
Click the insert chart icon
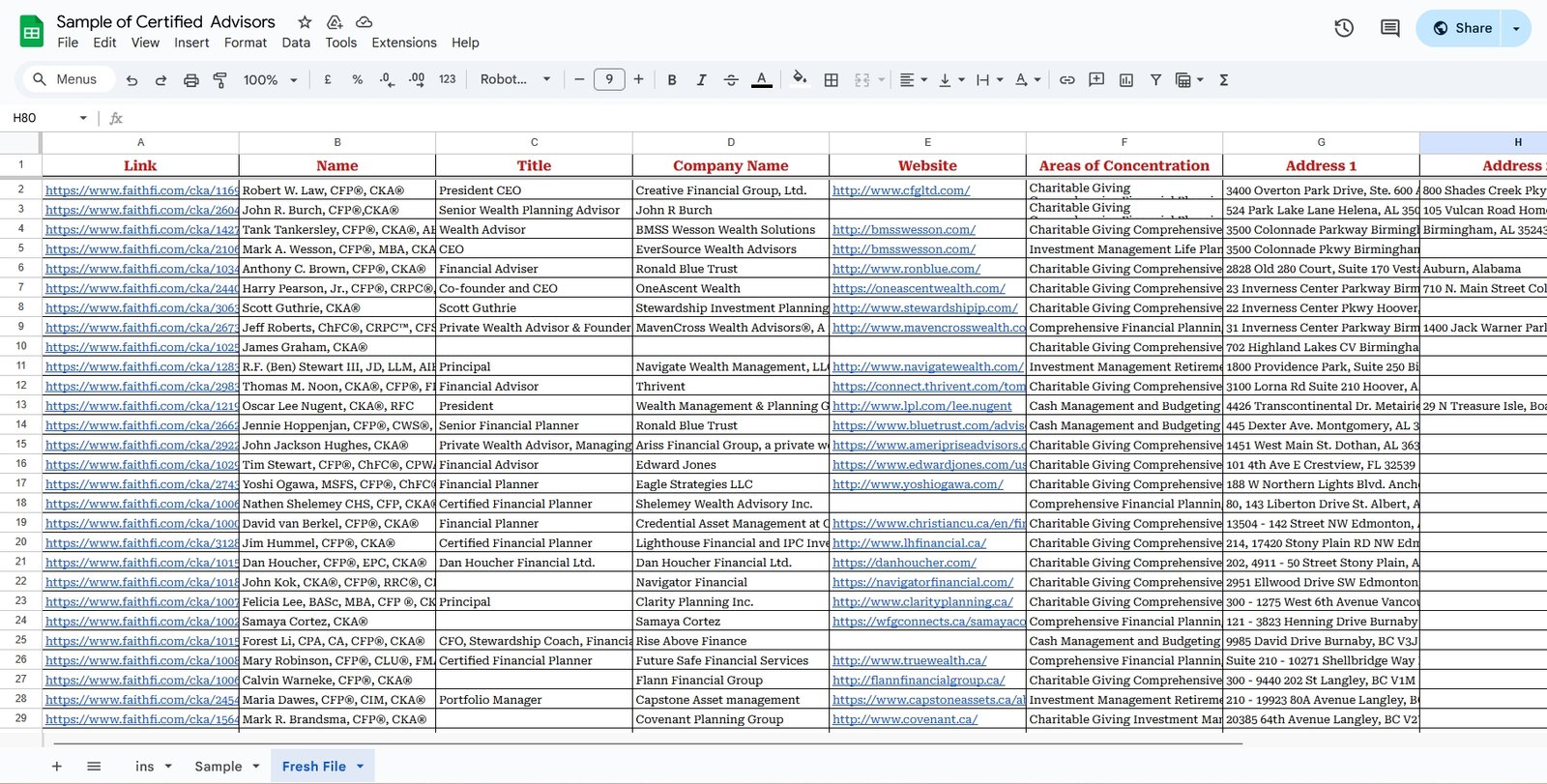coord(1125,80)
